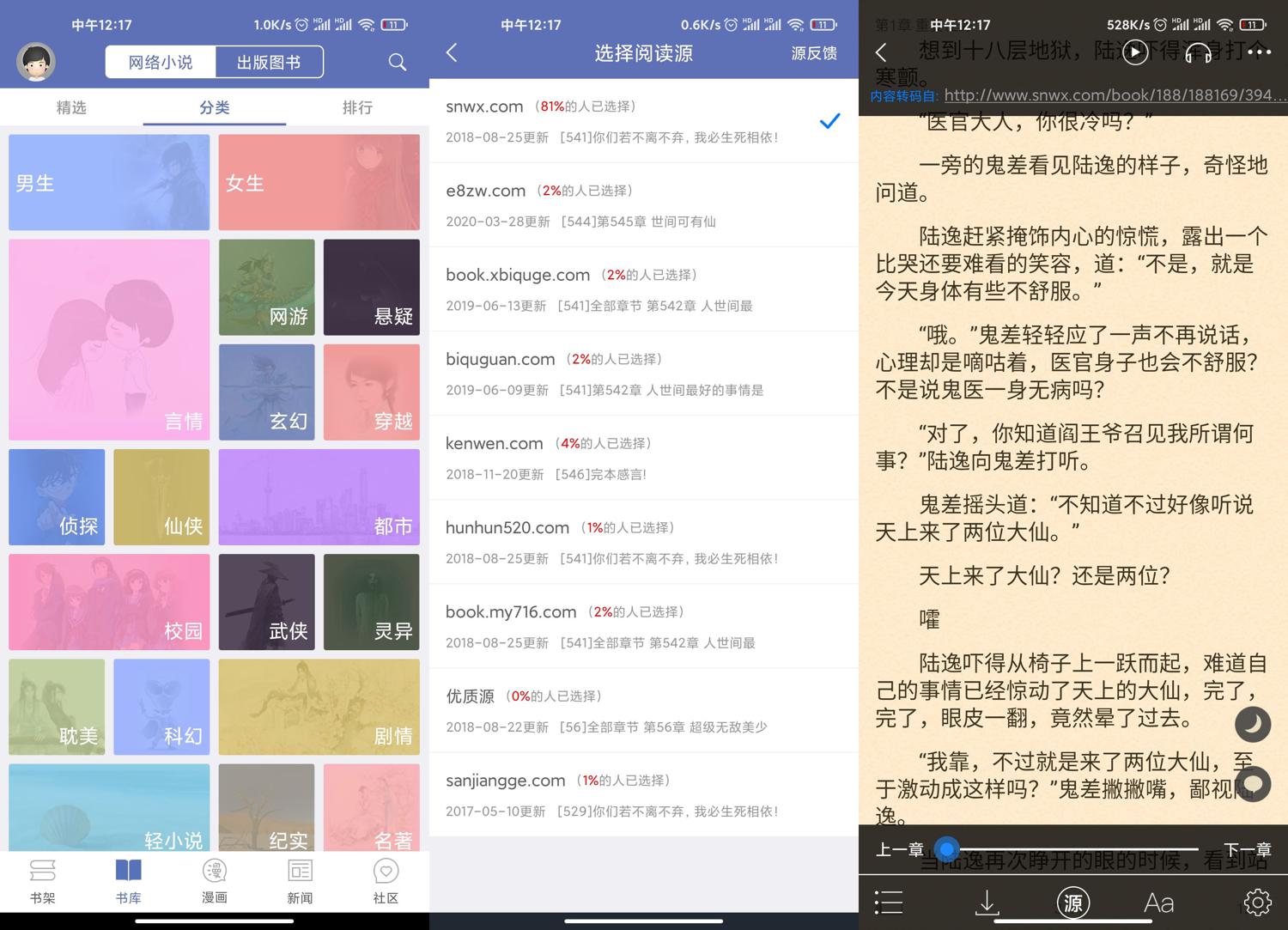
Task: Open the user avatar profile
Action: click(36, 62)
